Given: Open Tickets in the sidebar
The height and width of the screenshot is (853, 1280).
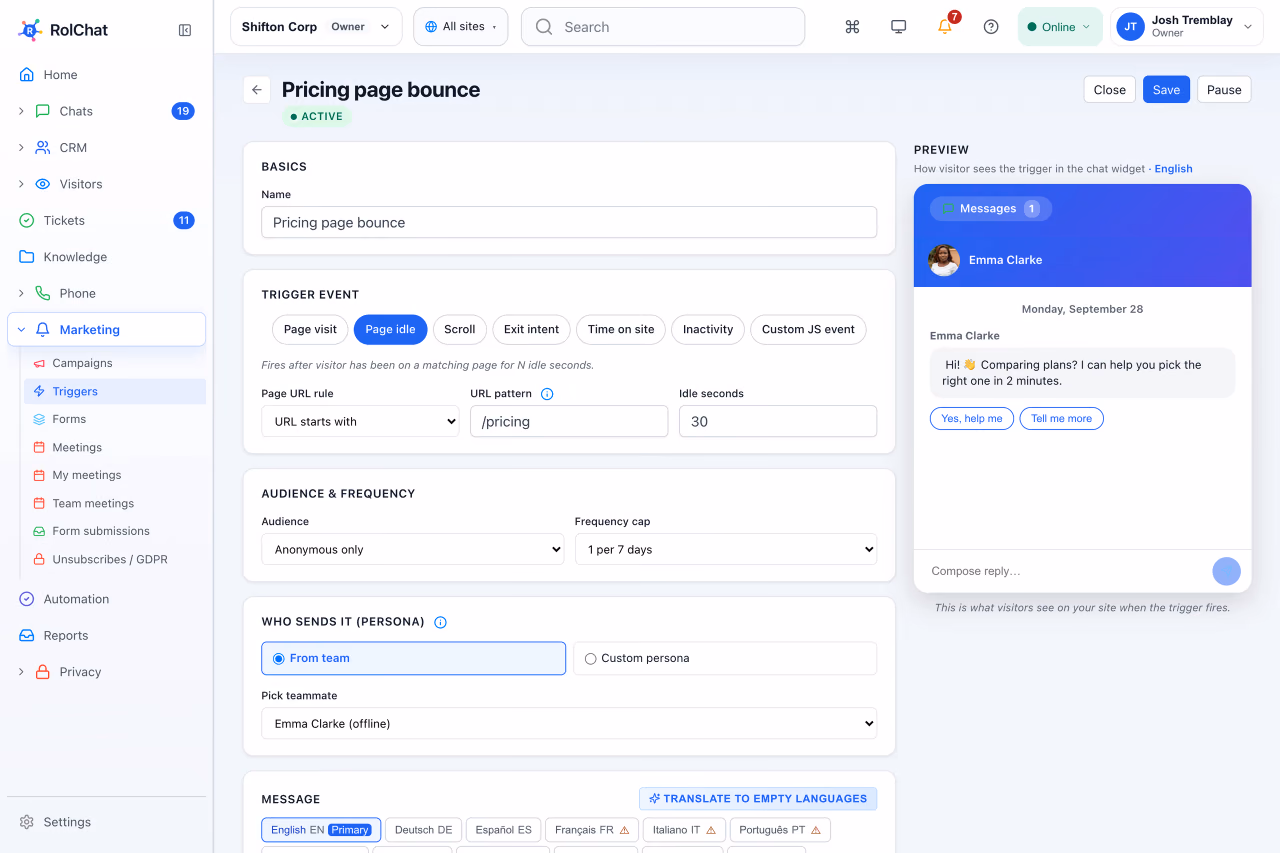Looking at the screenshot, I should [107, 221].
